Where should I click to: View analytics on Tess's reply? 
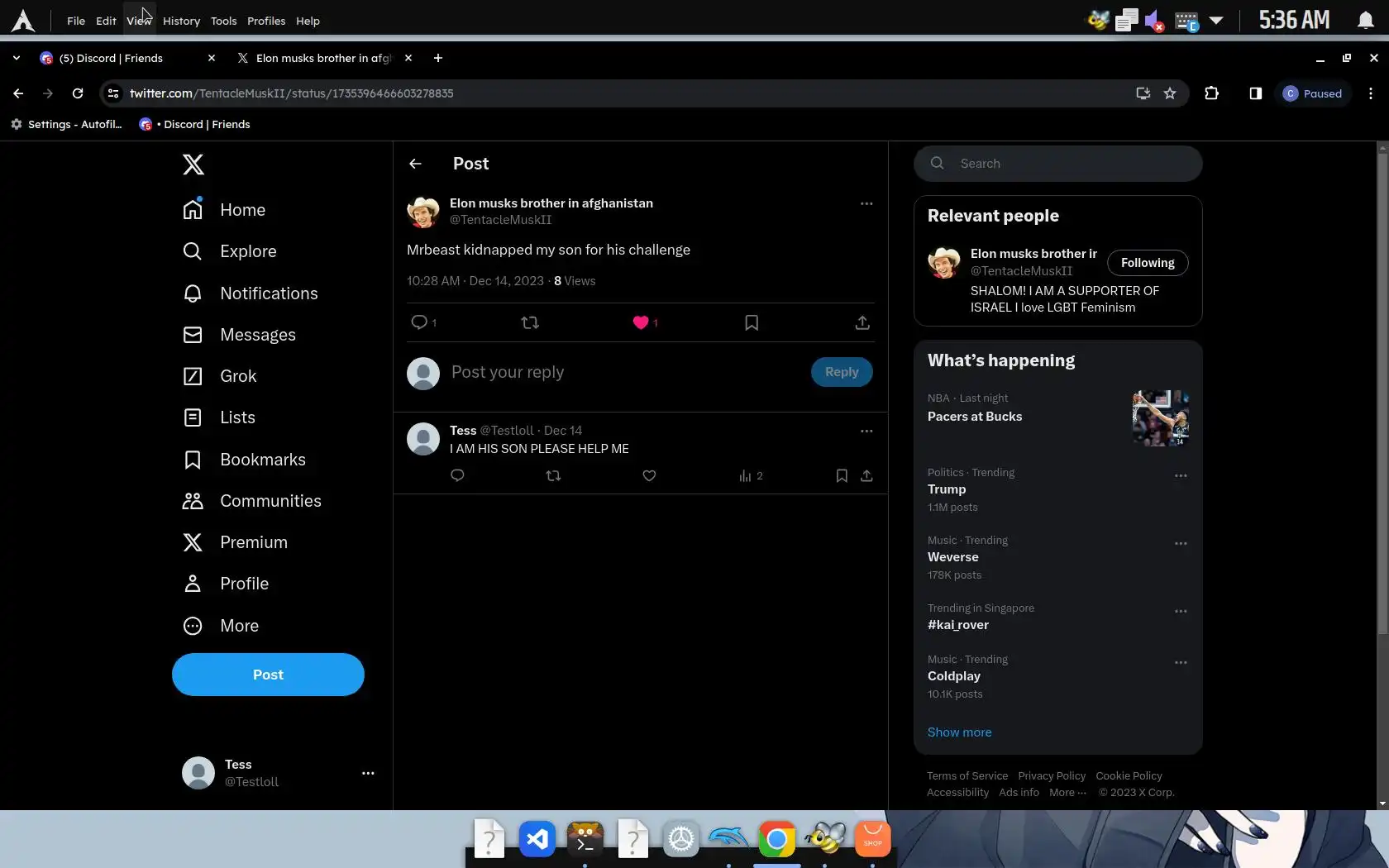(751, 475)
